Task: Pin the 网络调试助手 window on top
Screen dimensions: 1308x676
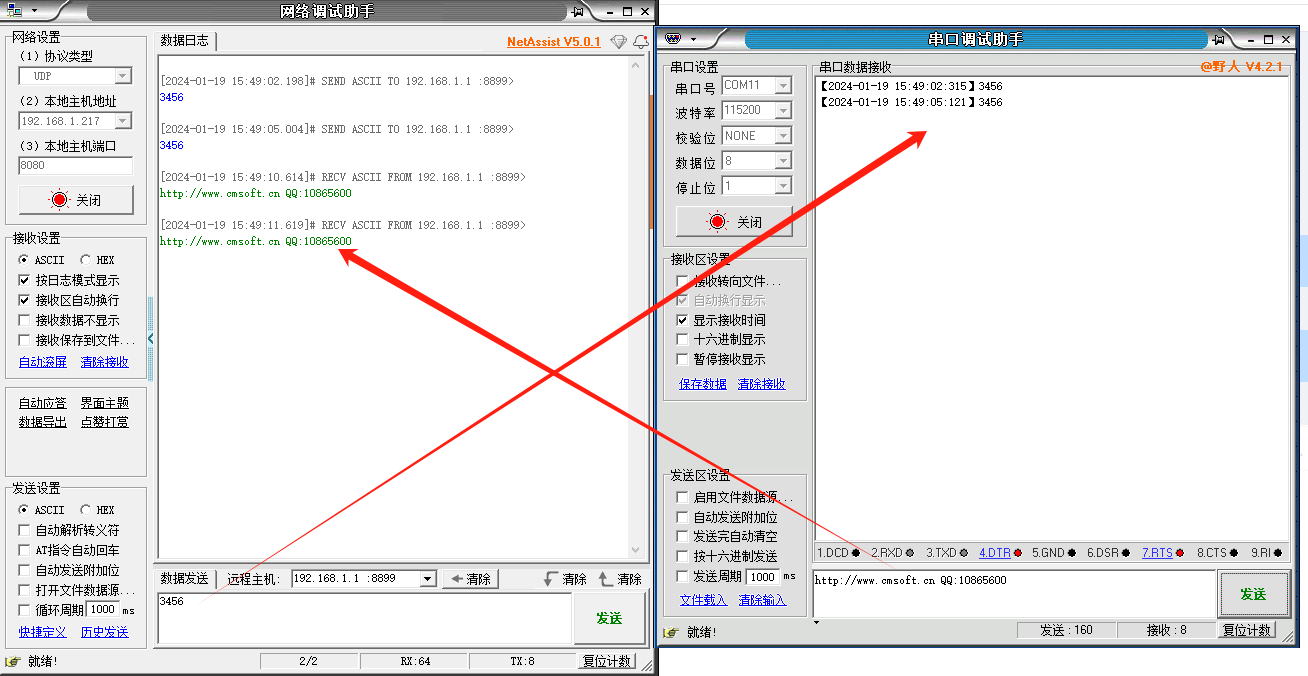Action: click(577, 12)
